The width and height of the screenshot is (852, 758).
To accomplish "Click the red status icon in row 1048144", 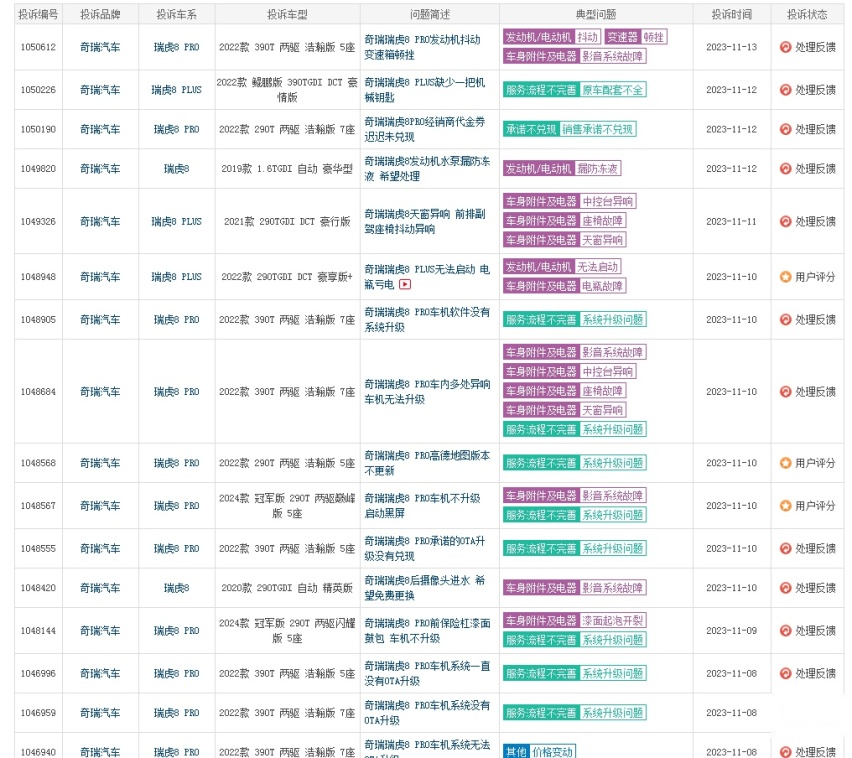I will [785, 630].
